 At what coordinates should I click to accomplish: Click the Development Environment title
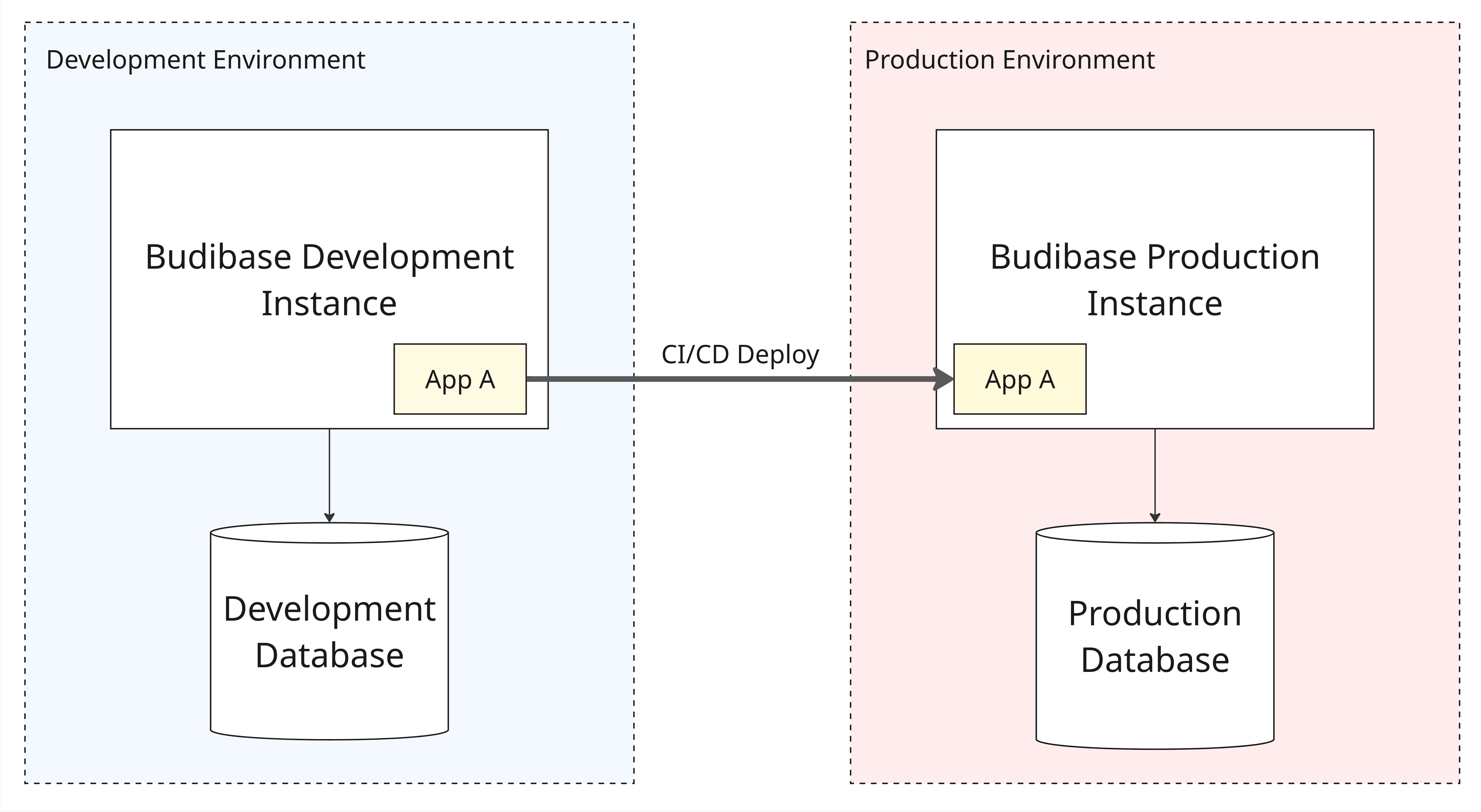coord(205,60)
